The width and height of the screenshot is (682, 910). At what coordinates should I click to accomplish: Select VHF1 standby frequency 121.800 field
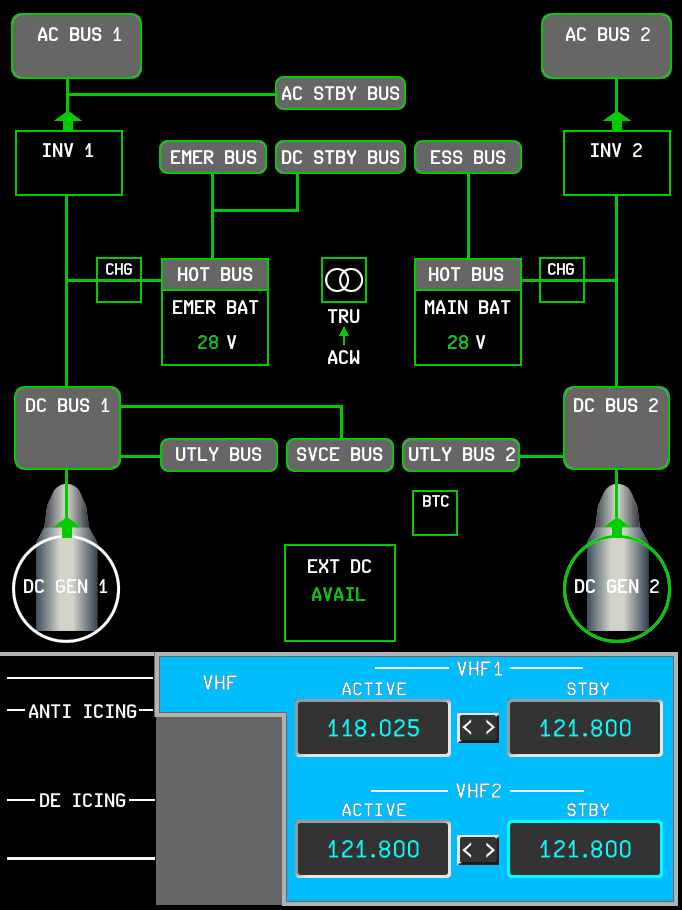pos(585,728)
